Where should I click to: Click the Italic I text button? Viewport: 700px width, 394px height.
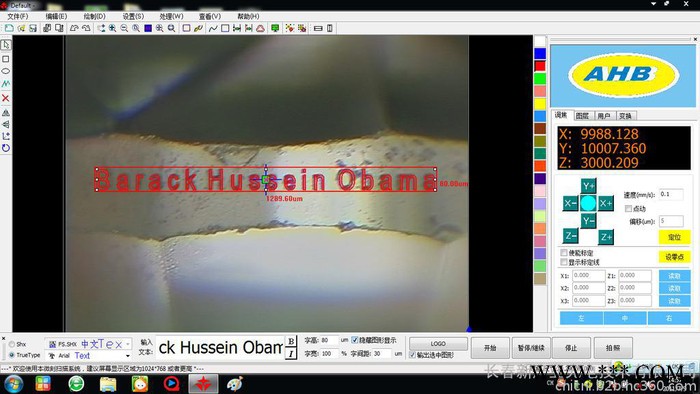(291, 354)
